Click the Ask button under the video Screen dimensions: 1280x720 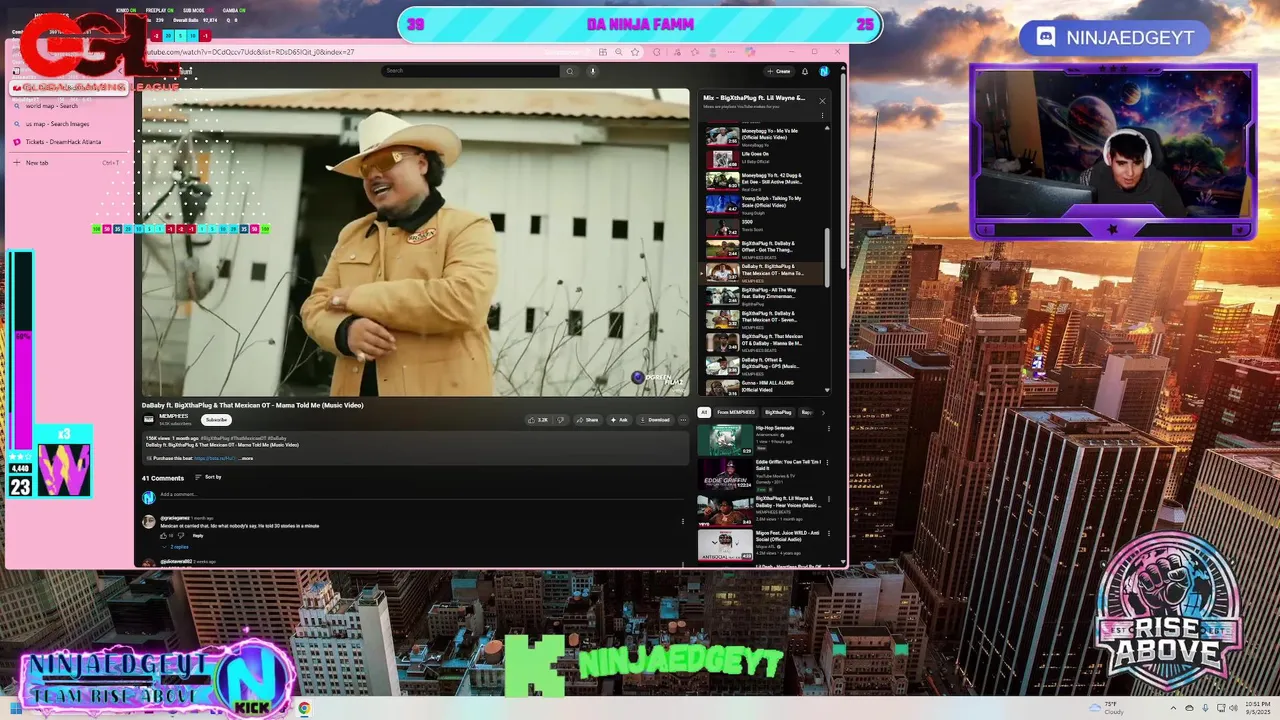point(619,420)
